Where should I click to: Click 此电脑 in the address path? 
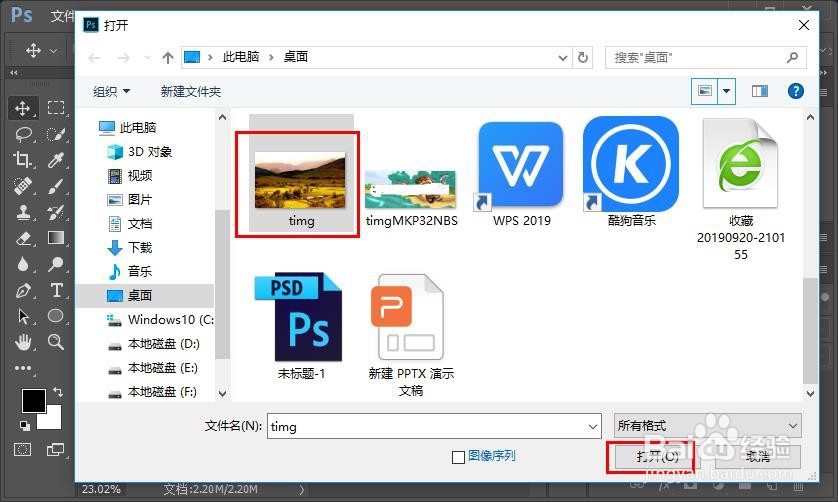pos(241,57)
